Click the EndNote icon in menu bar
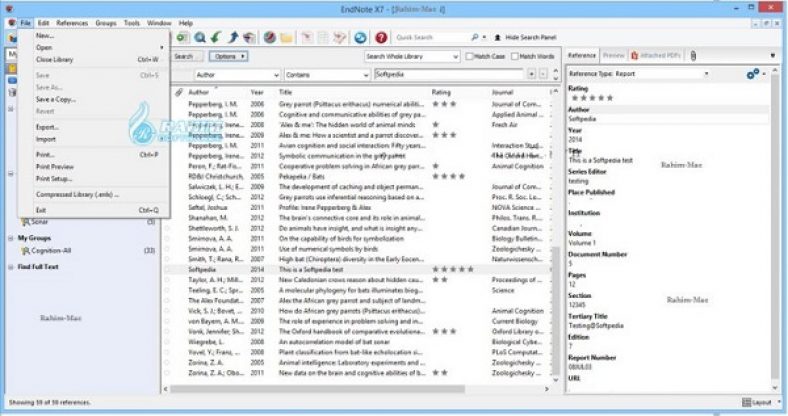The image size is (788, 416). point(12,23)
